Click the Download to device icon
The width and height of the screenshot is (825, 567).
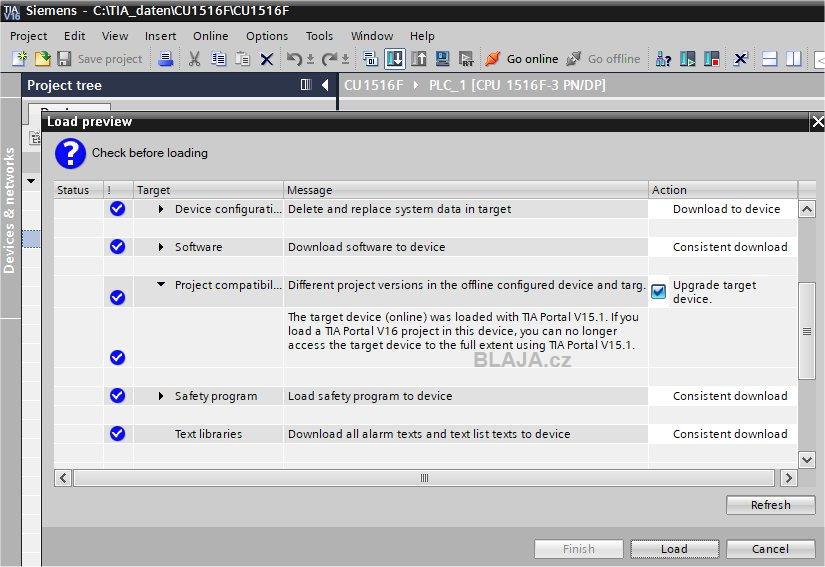(x=395, y=58)
